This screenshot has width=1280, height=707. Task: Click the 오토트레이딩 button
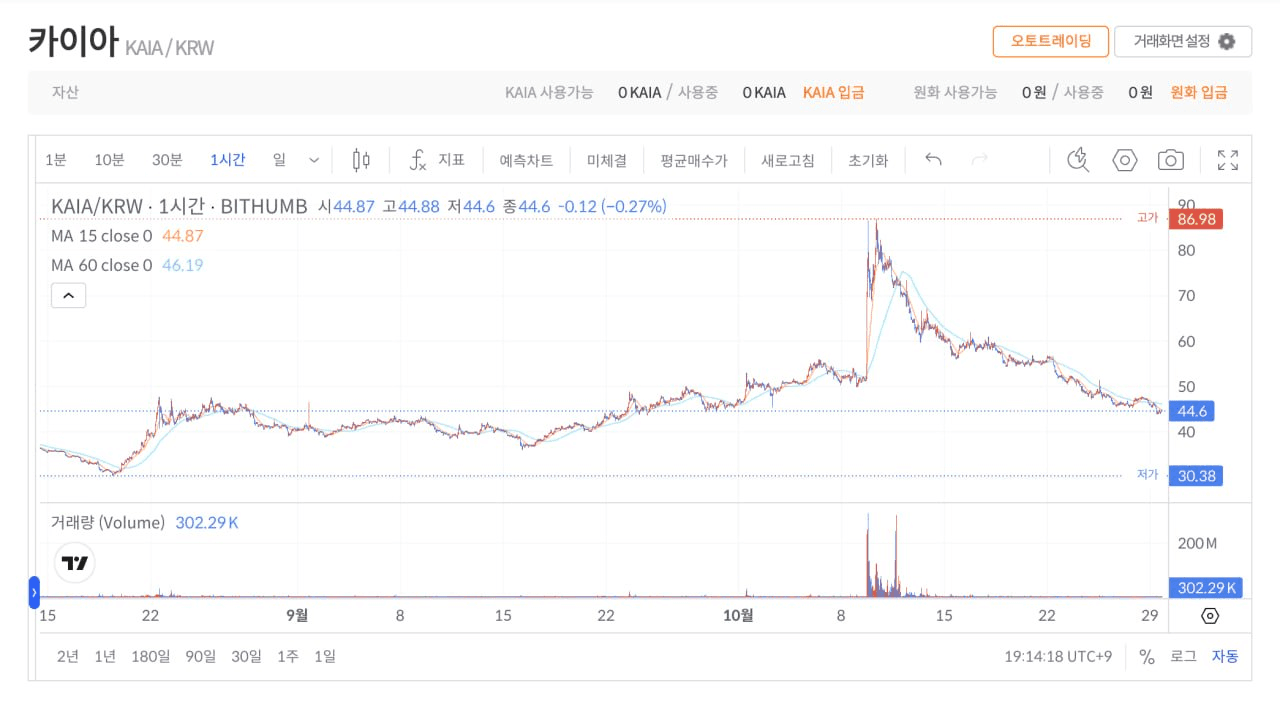(x=1051, y=42)
